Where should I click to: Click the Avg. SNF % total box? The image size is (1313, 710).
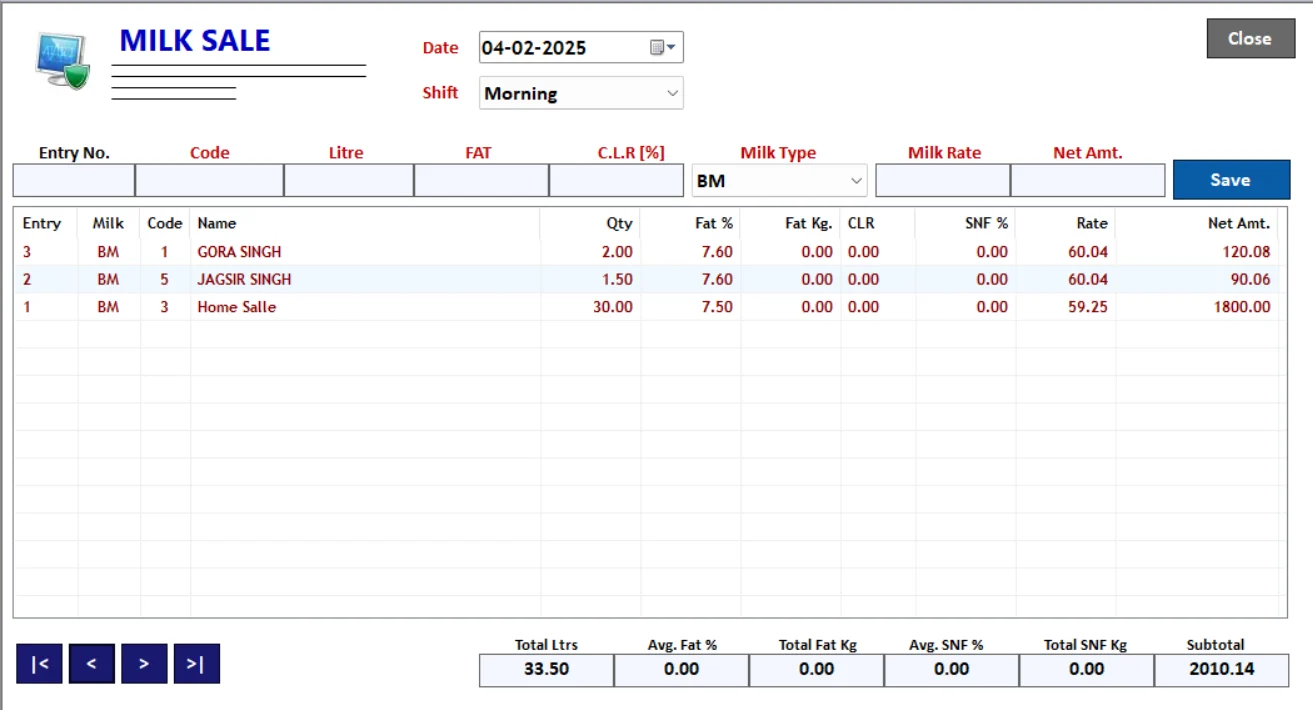(x=951, y=669)
